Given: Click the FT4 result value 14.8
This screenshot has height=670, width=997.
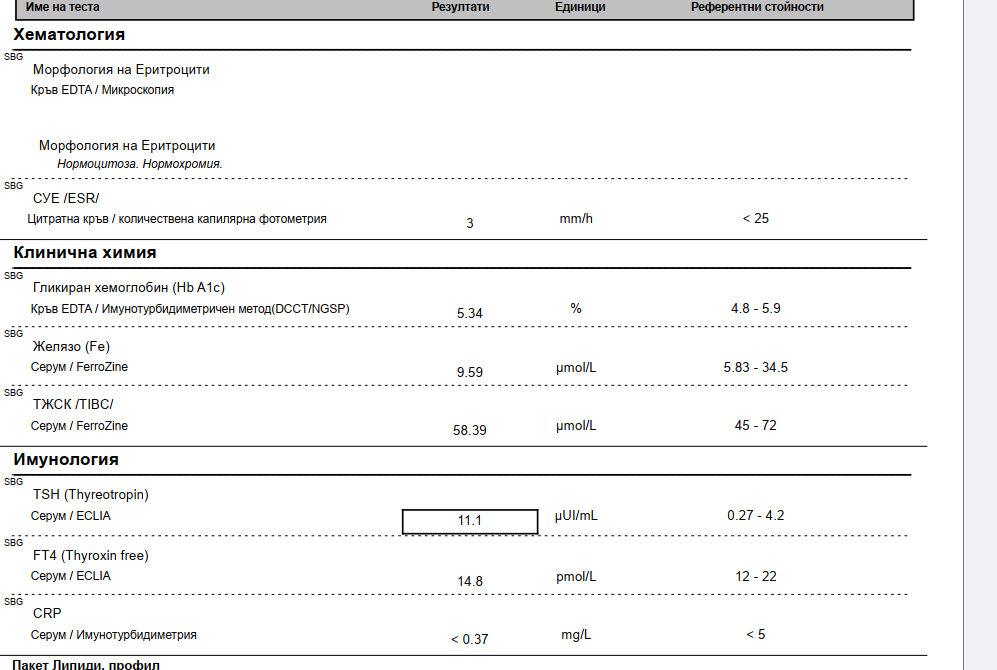Looking at the screenshot, I should tap(470, 581).
